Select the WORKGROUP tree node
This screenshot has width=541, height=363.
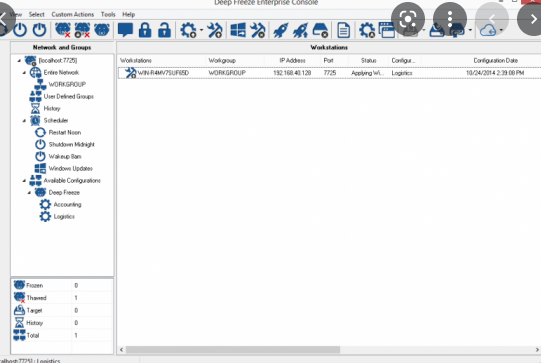point(67,85)
